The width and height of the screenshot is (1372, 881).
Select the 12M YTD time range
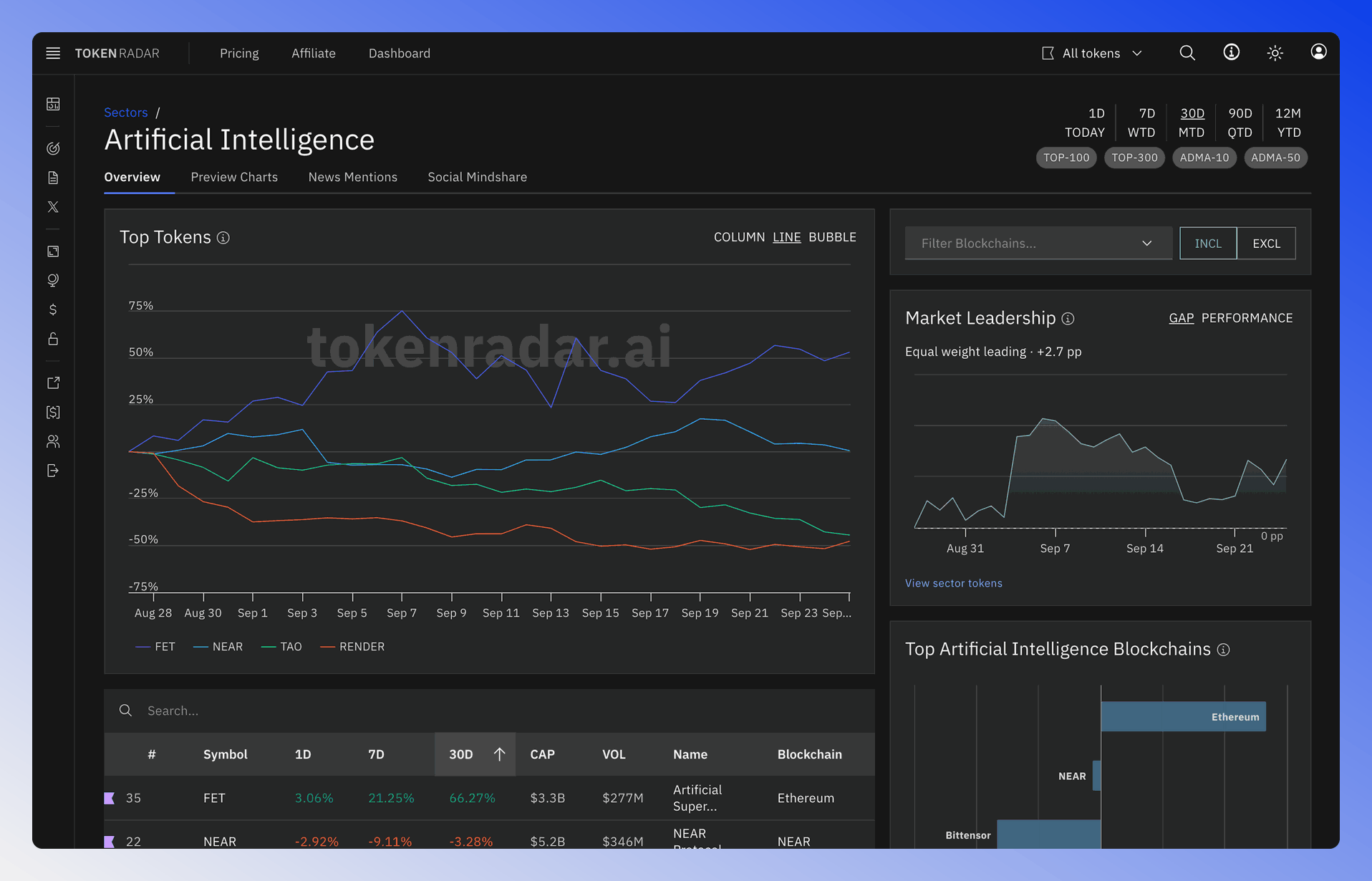(1288, 122)
